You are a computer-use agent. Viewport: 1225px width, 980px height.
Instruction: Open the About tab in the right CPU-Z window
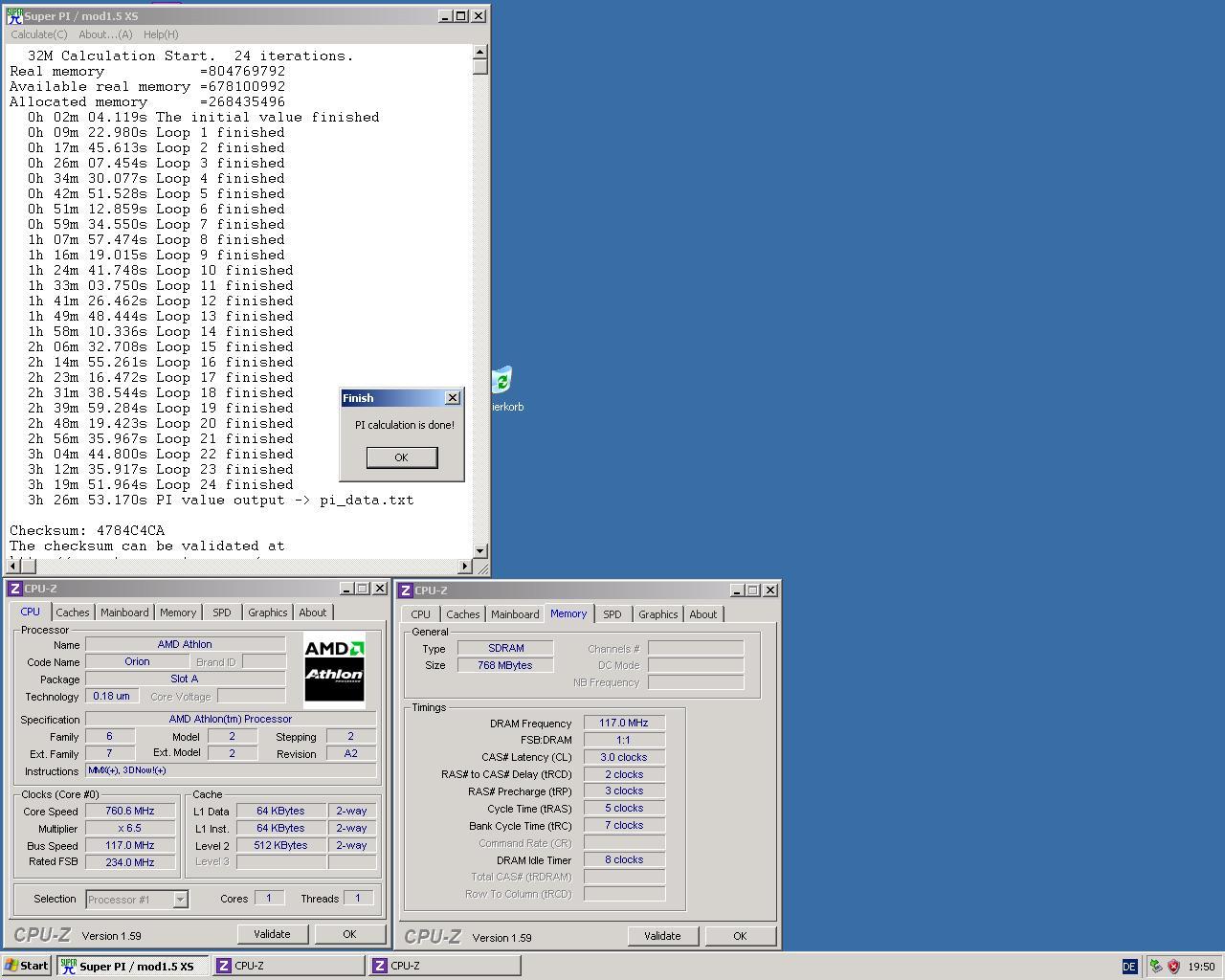point(703,614)
